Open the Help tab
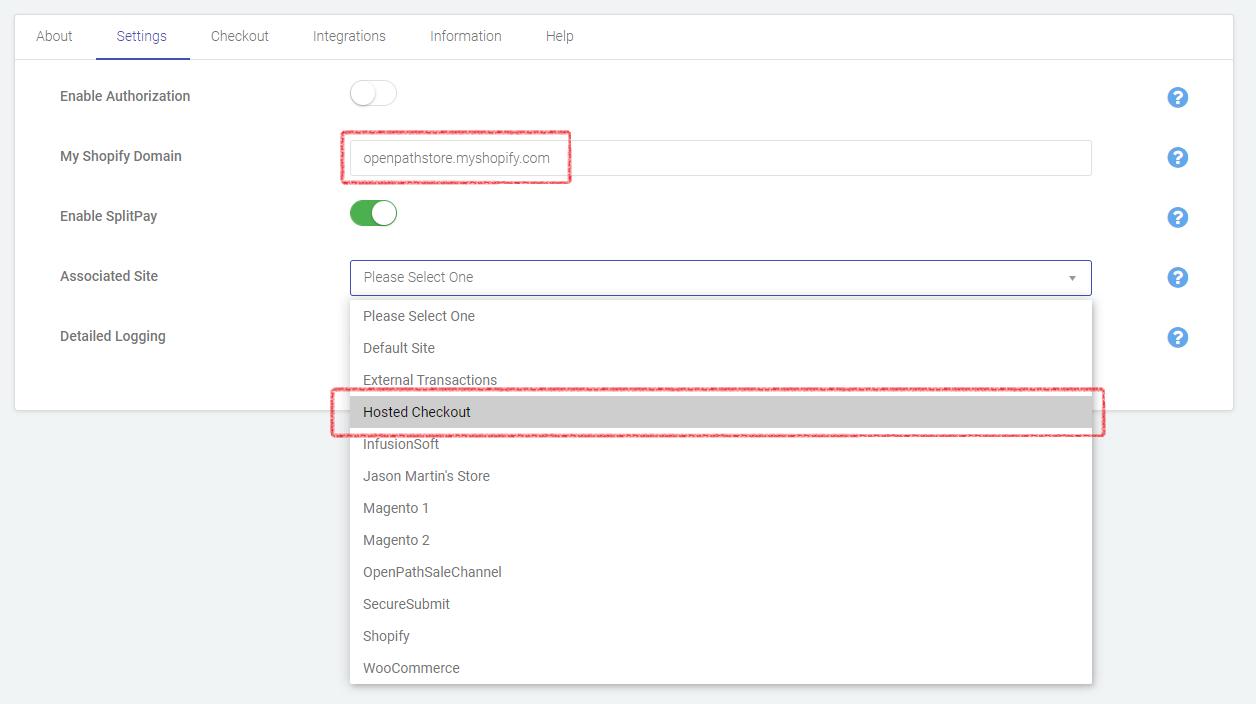1256x704 pixels. tap(560, 36)
